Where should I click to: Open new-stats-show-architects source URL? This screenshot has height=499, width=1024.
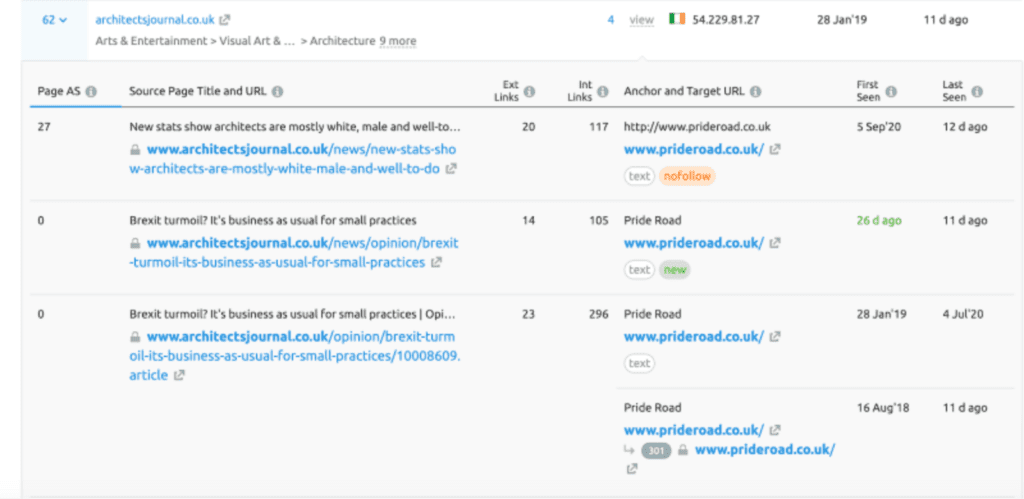293,159
